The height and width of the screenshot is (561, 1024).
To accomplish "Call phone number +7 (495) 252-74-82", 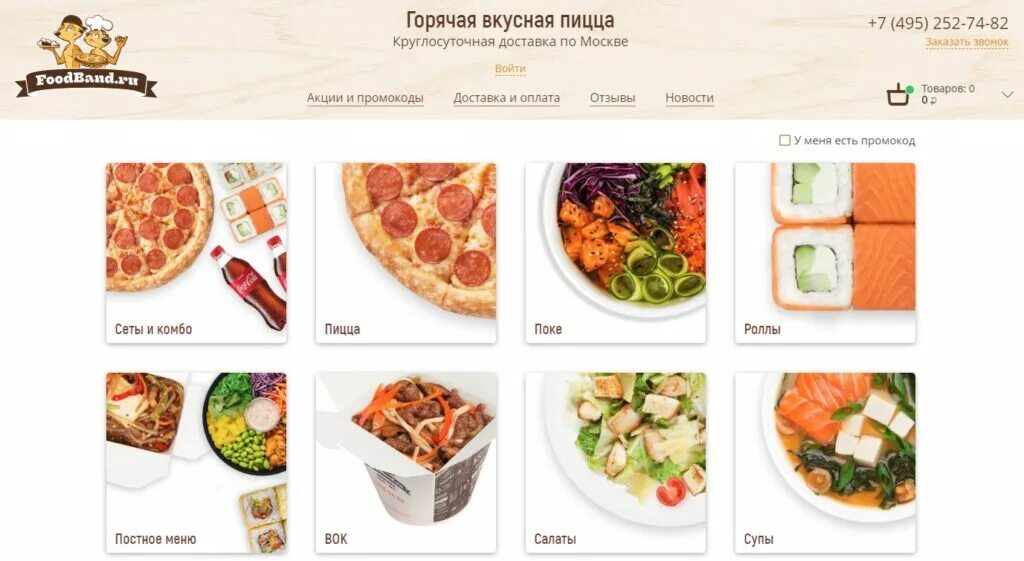I will (938, 24).
